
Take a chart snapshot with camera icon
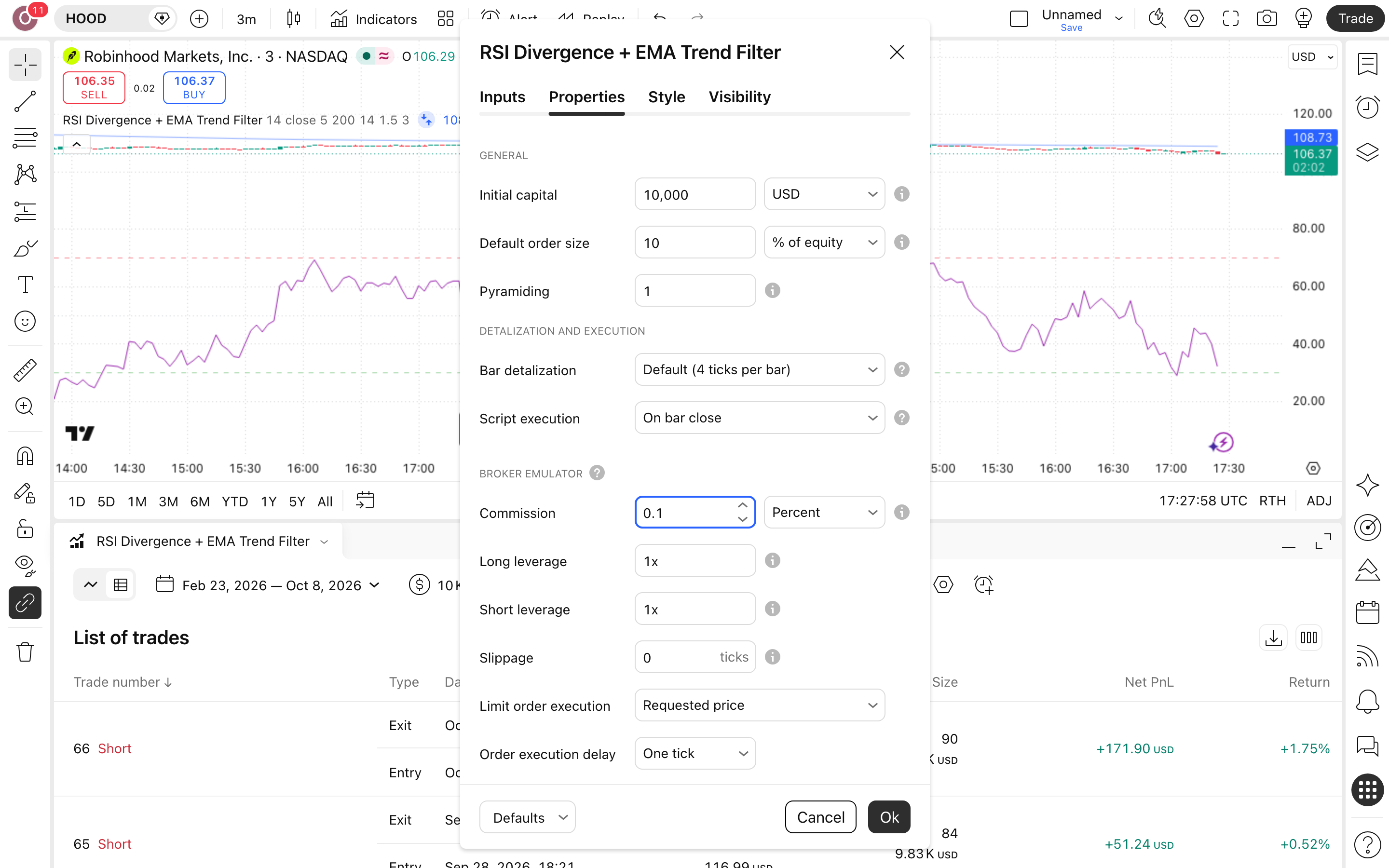pos(1266,18)
